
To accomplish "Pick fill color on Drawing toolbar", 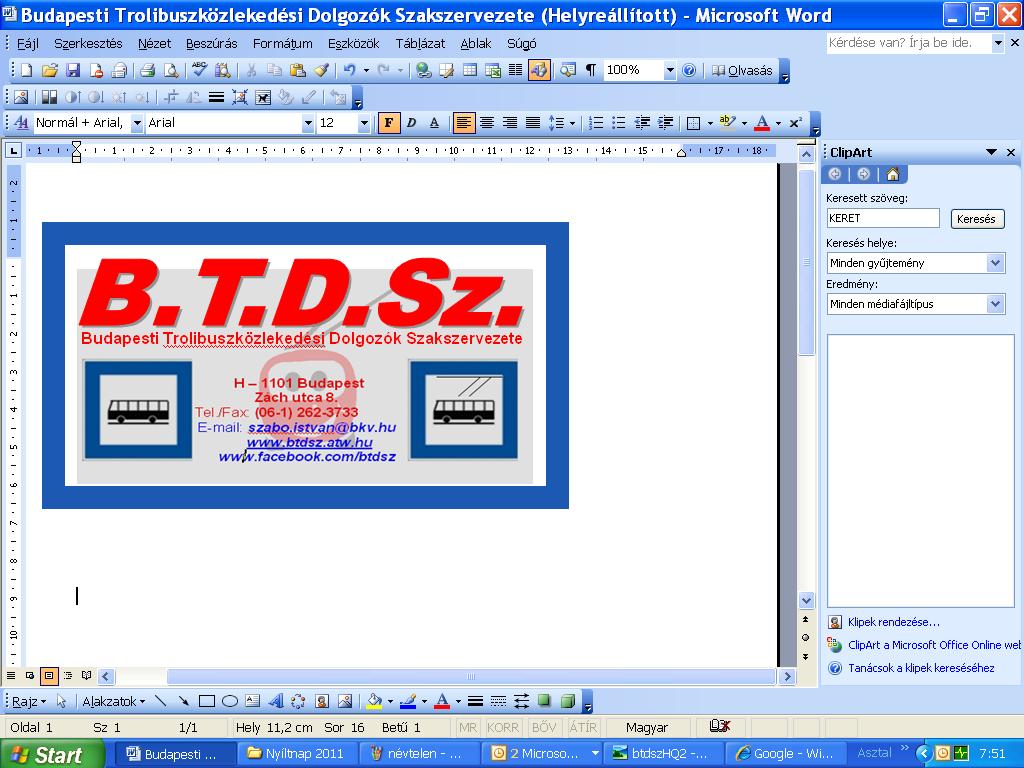I will pos(374,701).
